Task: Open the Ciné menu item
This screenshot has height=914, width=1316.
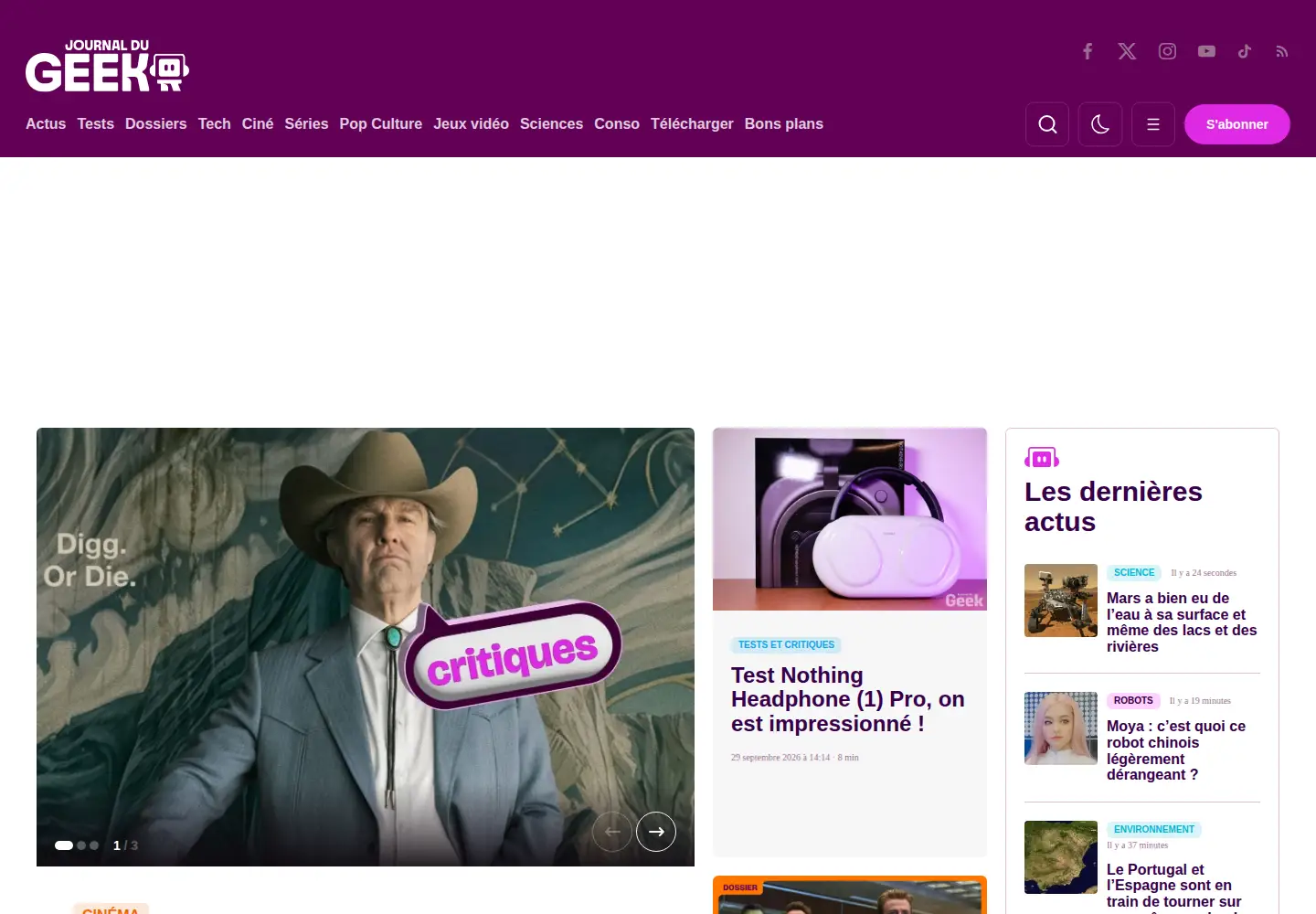Action: tap(258, 123)
